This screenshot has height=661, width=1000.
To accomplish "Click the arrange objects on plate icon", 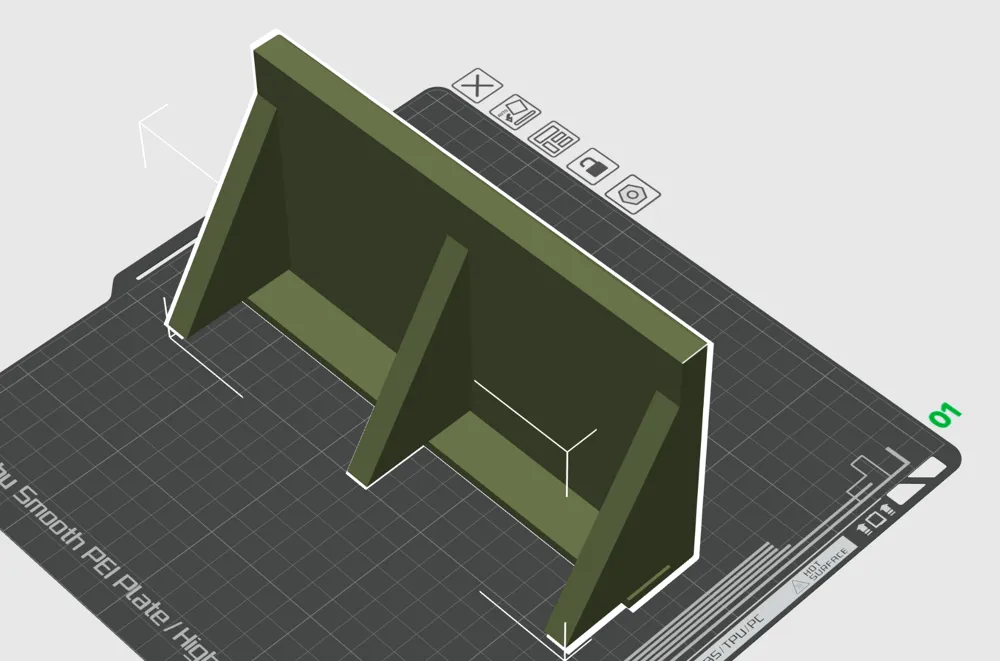I will [554, 138].
